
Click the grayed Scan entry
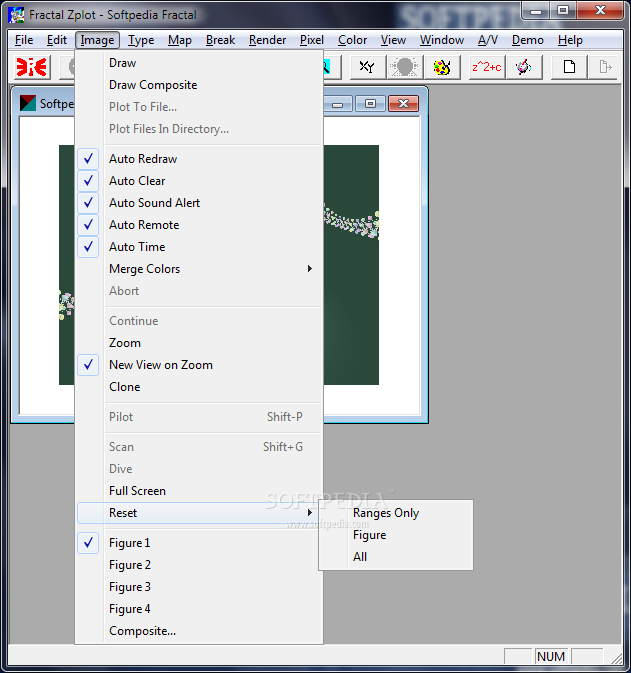click(x=200, y=447)
